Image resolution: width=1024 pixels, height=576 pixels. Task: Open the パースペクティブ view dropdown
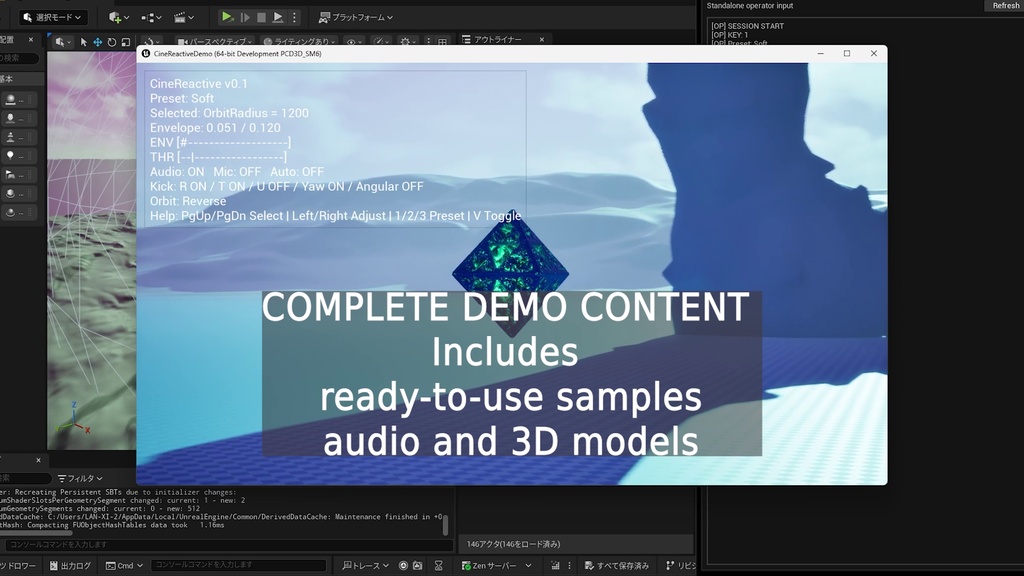[x=214, y=42]
